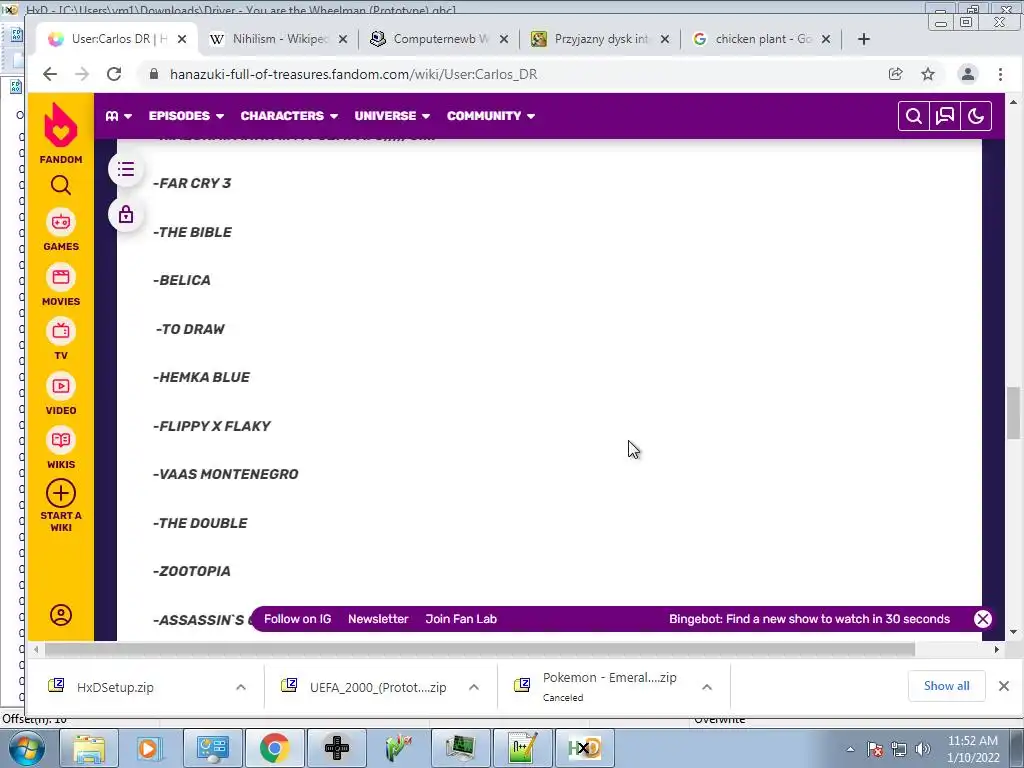This screenshot has width=1024, height=768.
Task: Close the Bingebot banner
Action: click(983, 619)
